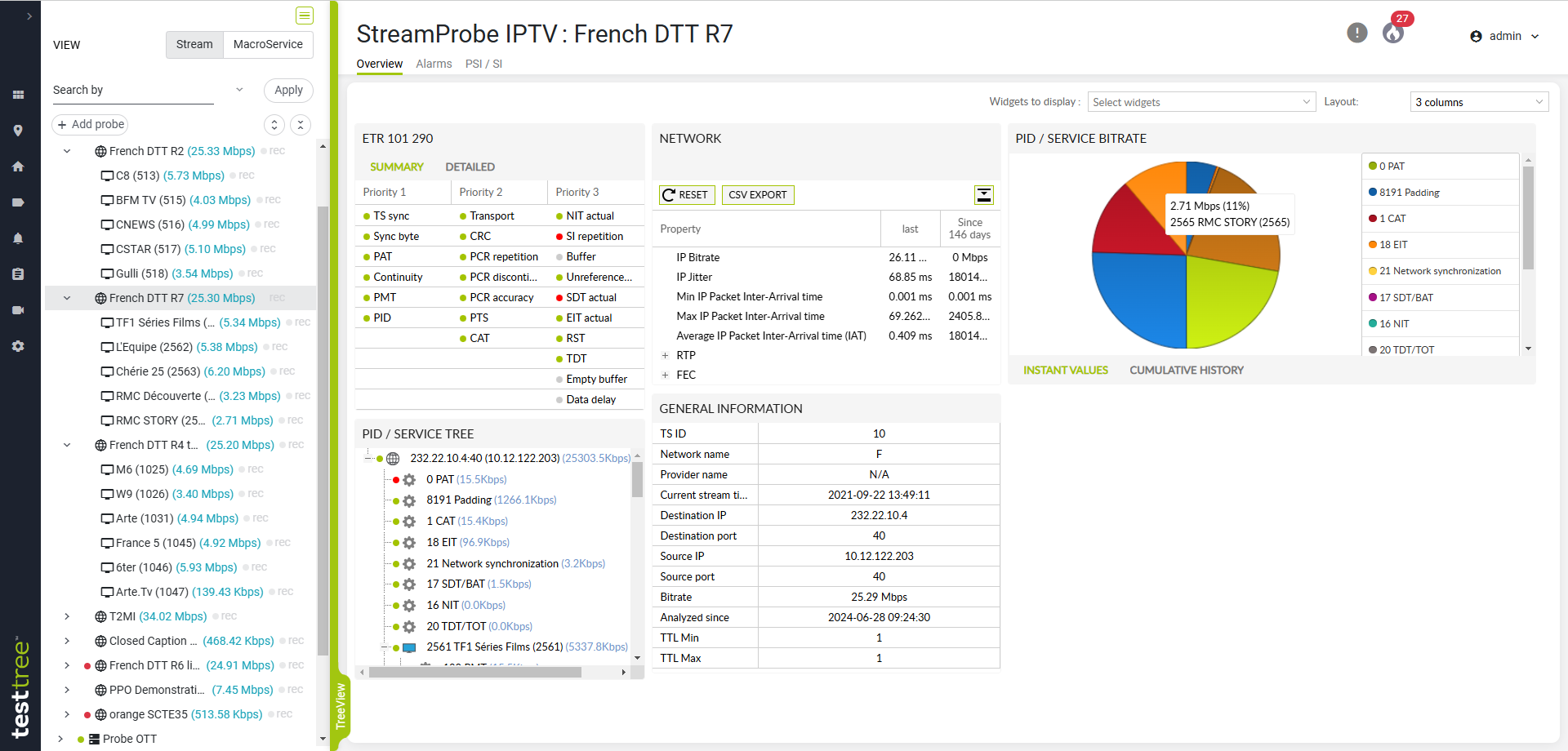This screenshot has width=1568, height=751.
Task: Expand the RTP row in Network
Action: tap(665, 356)
